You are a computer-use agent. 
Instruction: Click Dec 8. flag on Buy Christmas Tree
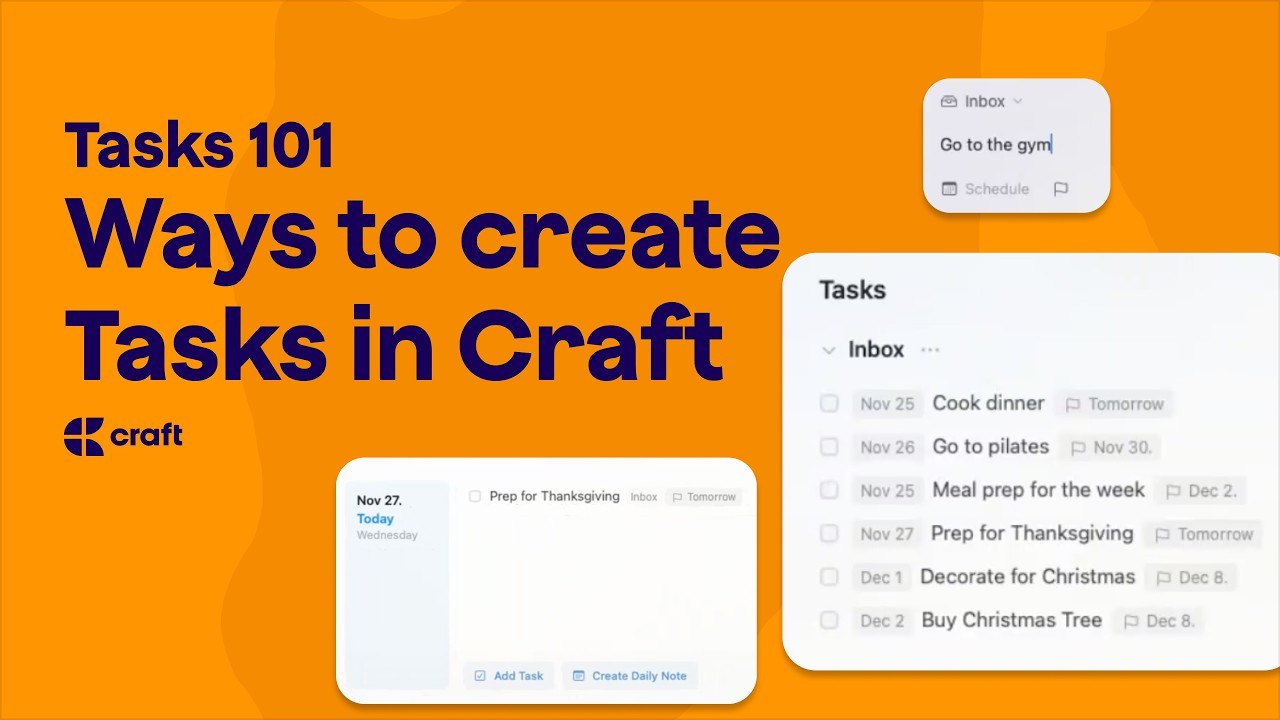click(1158, 620)
